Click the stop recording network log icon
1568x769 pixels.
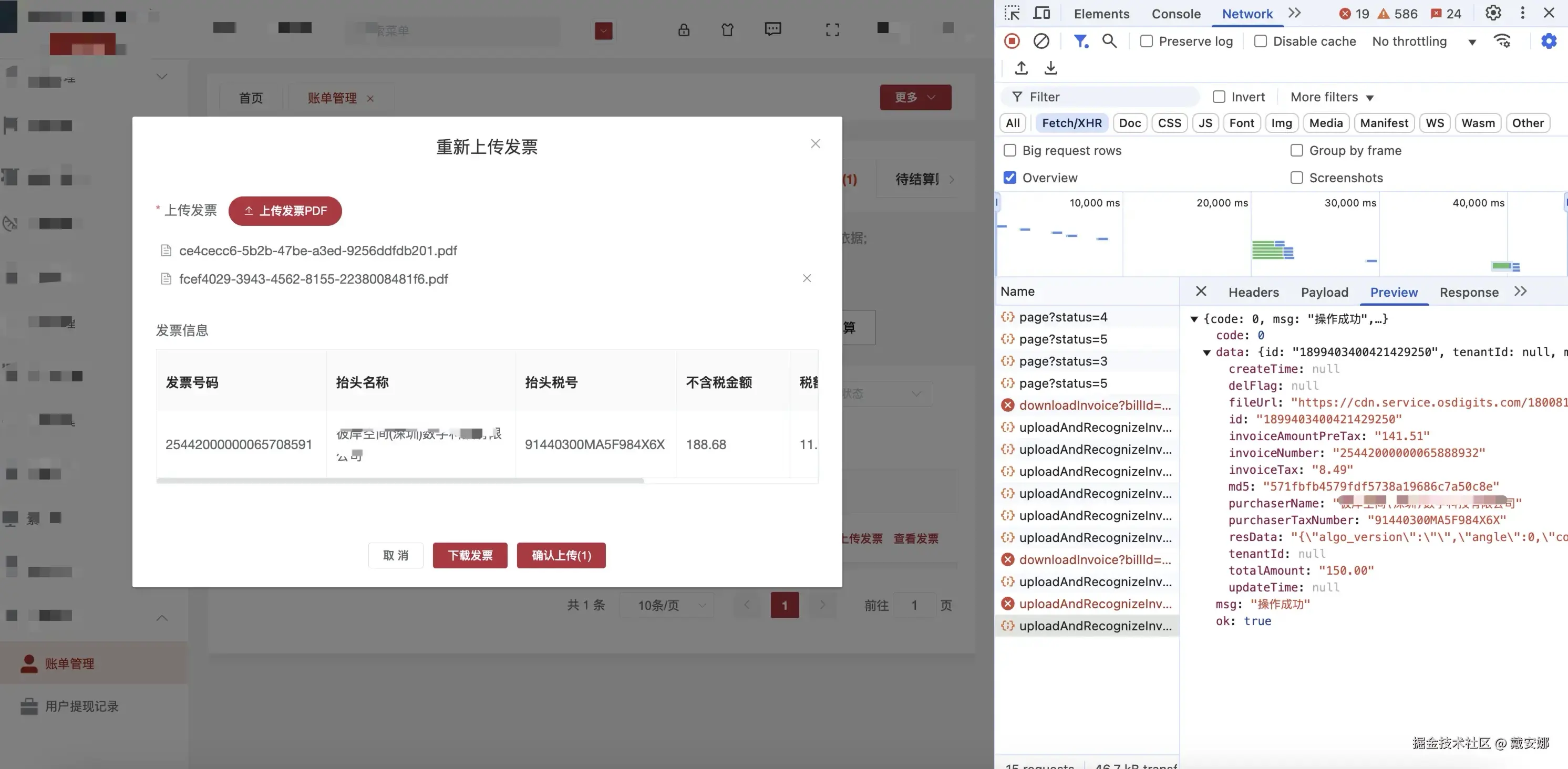point(1012,41)
